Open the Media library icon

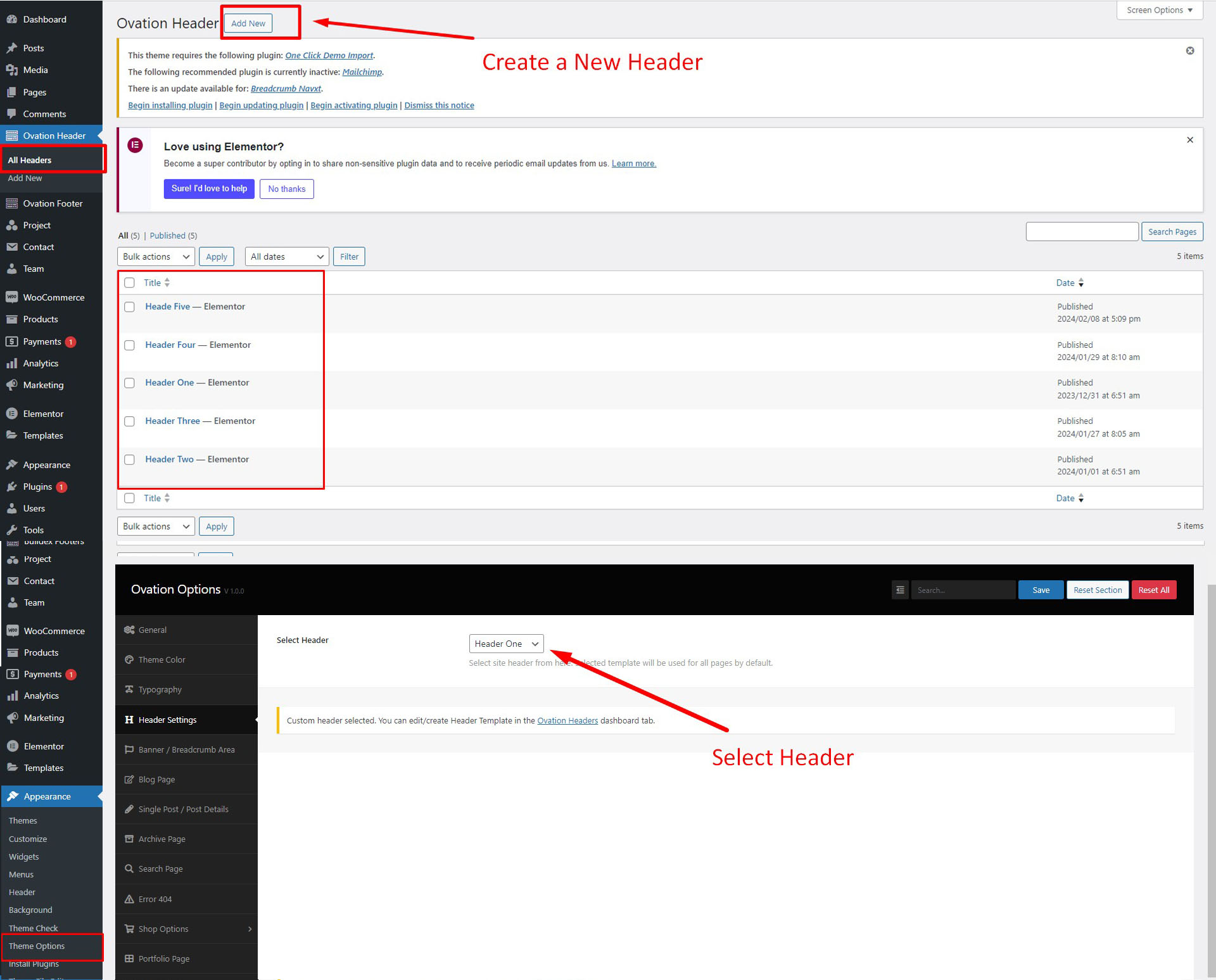point(11,70)
